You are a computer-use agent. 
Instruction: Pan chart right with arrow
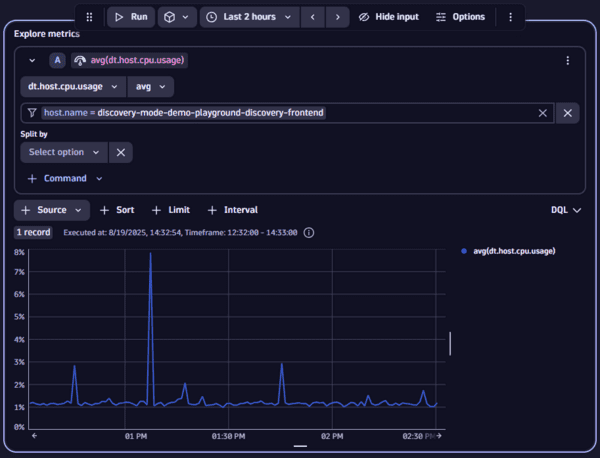(x=439, y=436)
